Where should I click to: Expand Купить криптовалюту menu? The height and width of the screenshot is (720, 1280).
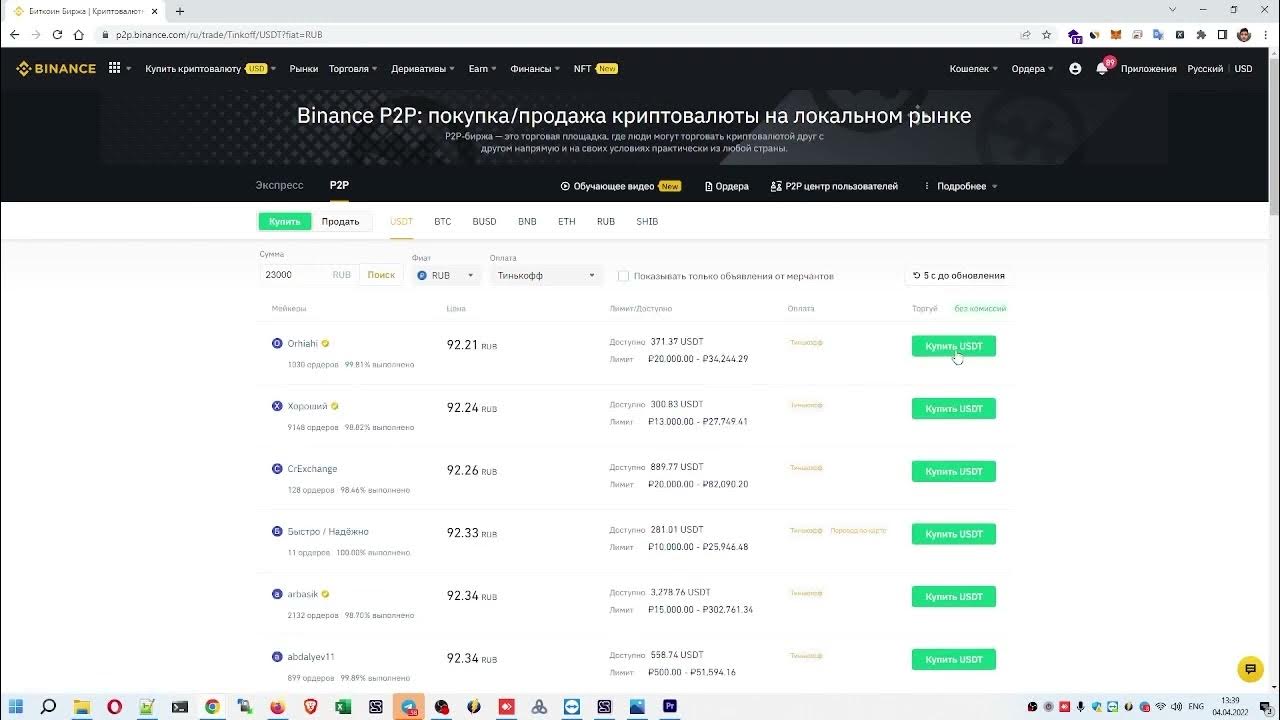[x=211, y=69]
